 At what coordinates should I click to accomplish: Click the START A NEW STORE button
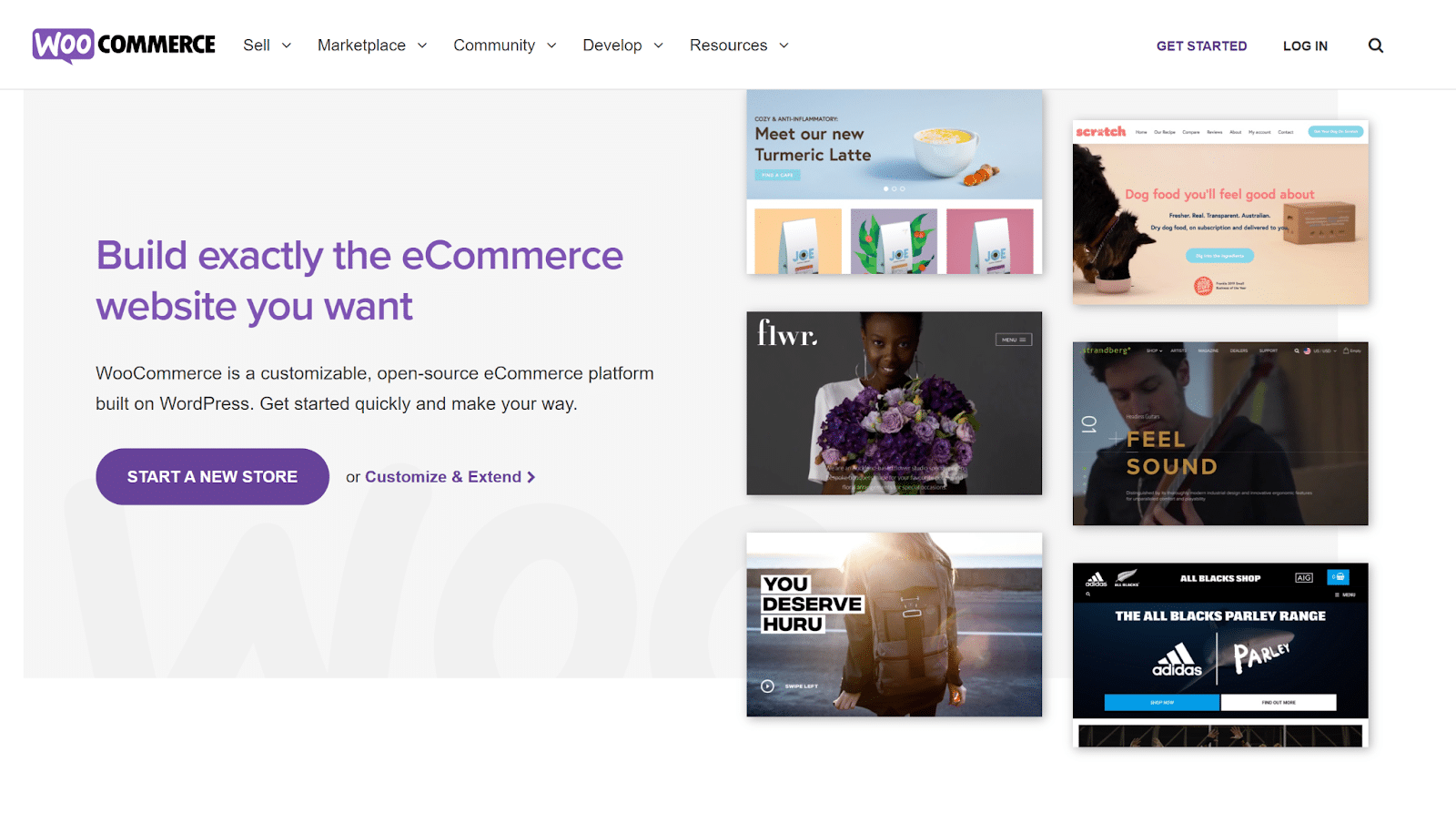[x=212, y=476]
